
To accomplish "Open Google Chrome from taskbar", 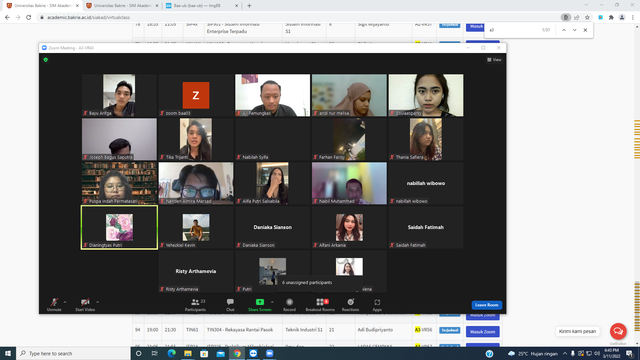I will click(x=237, y=353).
